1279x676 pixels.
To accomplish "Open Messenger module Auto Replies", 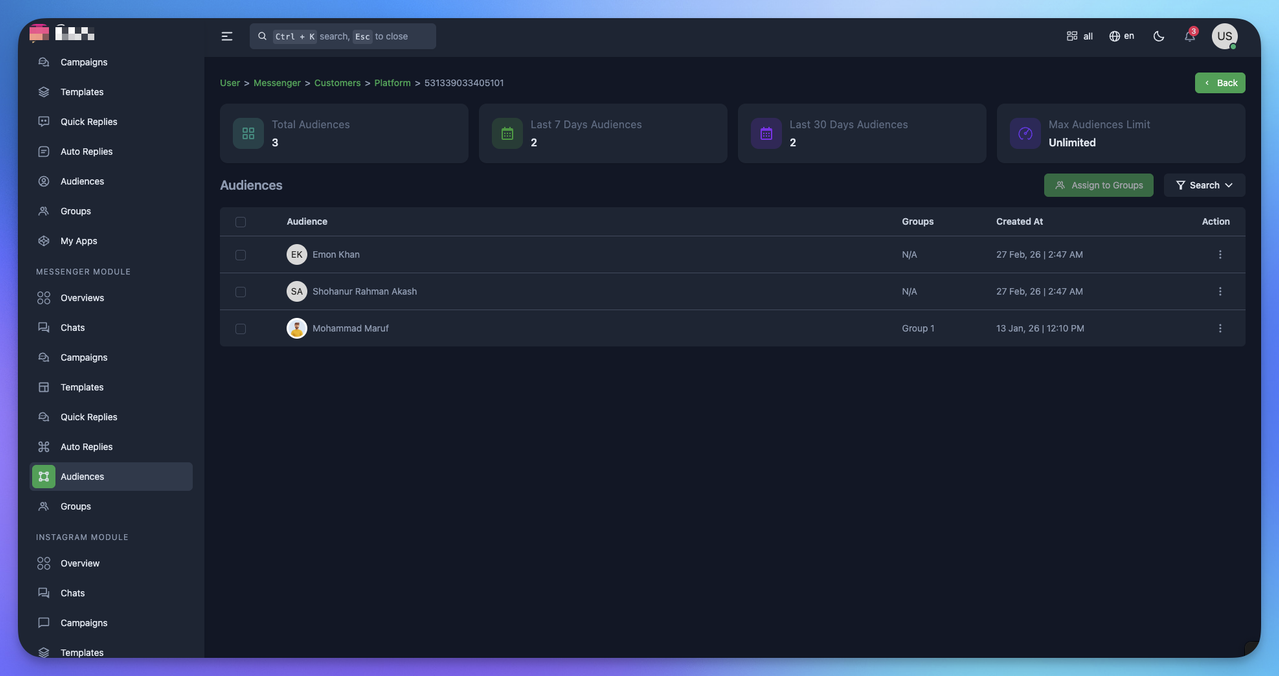I will point(112,447).
